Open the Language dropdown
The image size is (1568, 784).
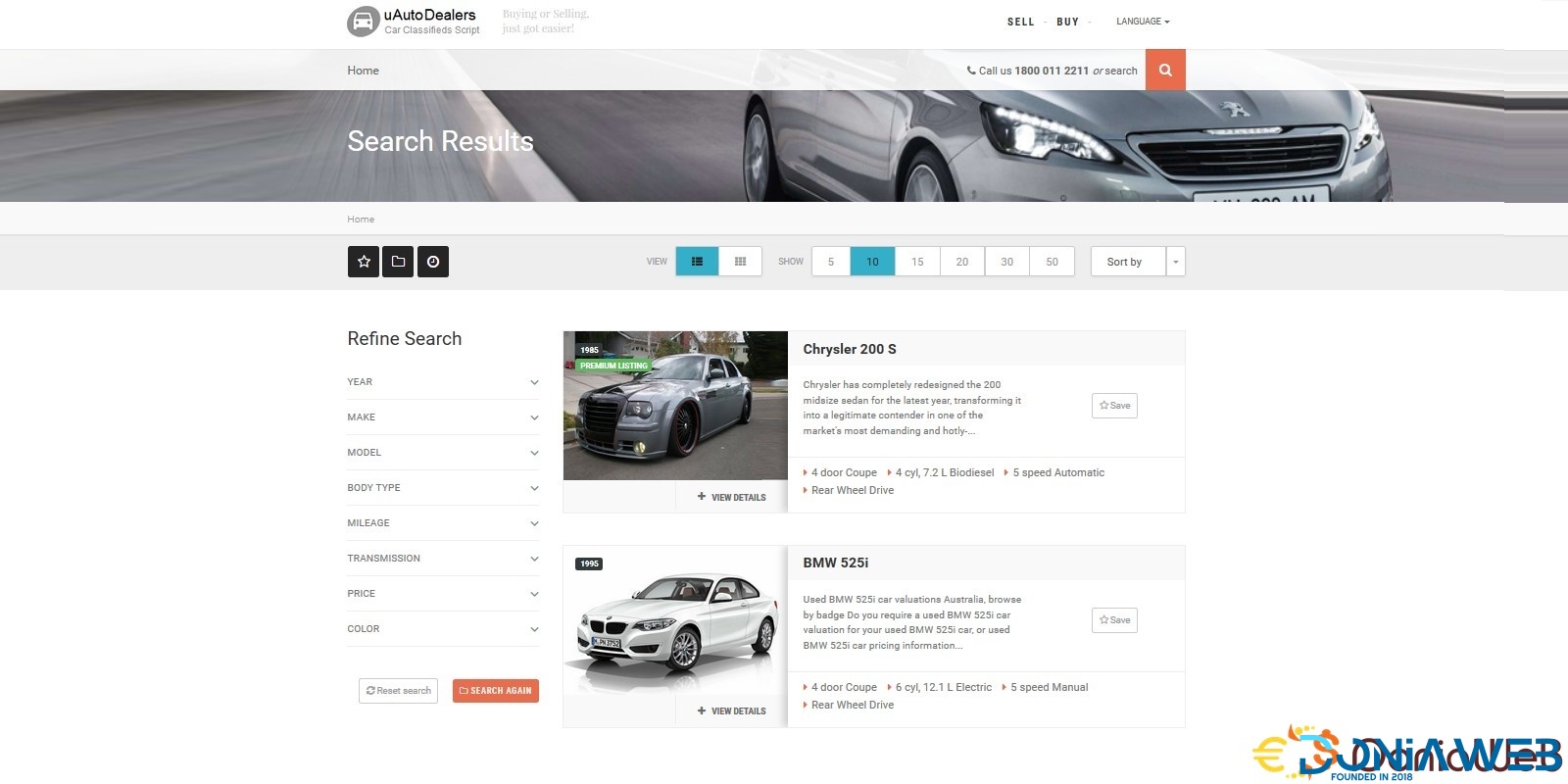click(1143, 22)
